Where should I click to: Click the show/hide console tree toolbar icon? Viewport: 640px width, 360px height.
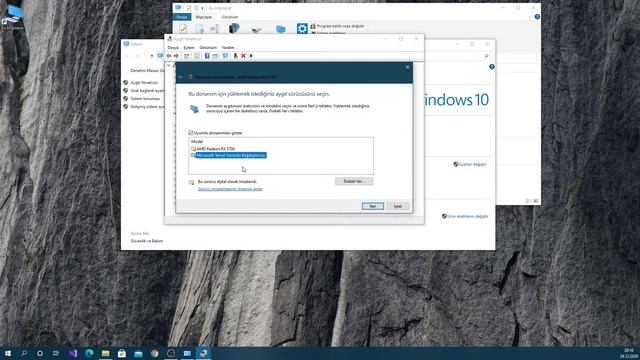[x=187, y=56]
